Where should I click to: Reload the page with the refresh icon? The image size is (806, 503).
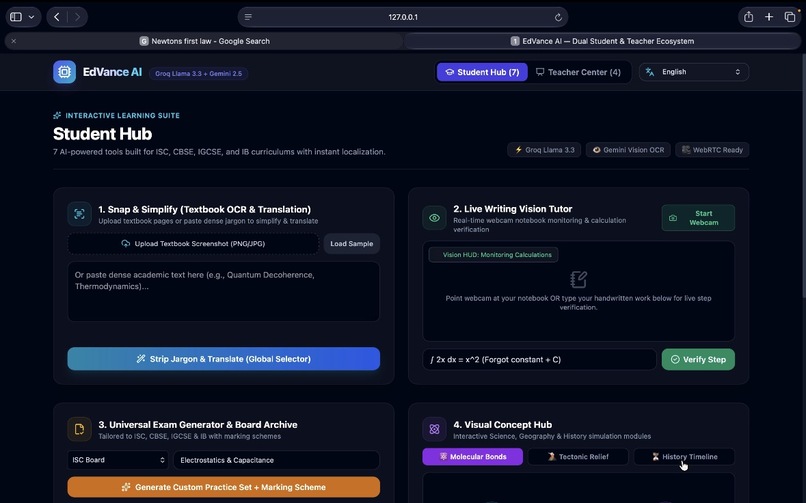[558, 17]
